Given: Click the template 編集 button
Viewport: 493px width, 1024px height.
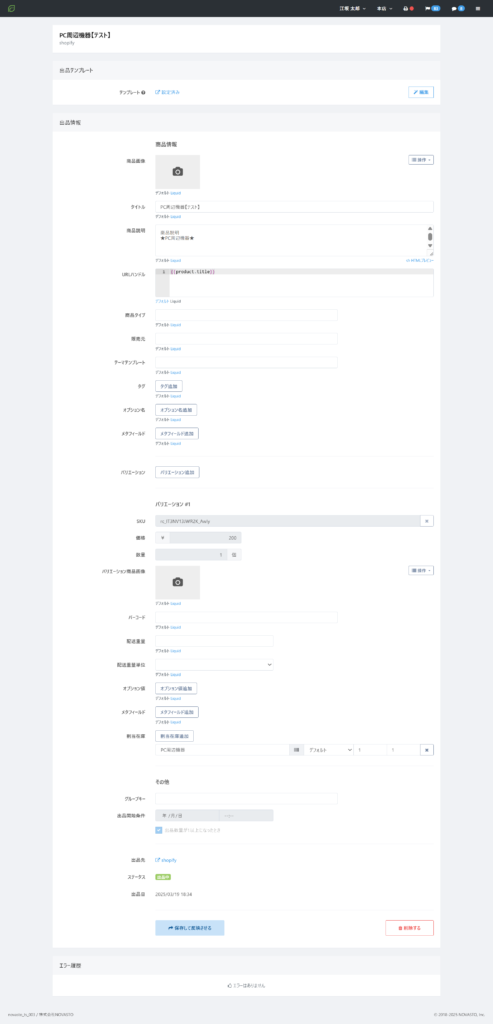Looking at the screenshot, I should pyautogui.click(x=421, y=92).
